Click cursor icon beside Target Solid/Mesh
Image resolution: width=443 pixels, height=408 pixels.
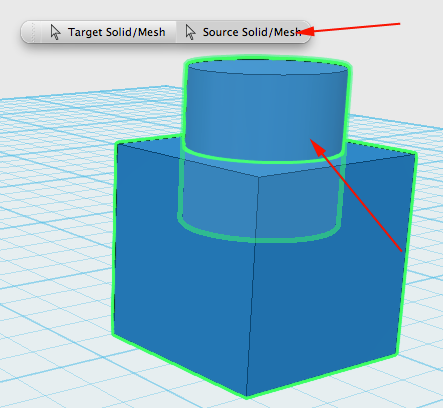(x=56, y=32)
